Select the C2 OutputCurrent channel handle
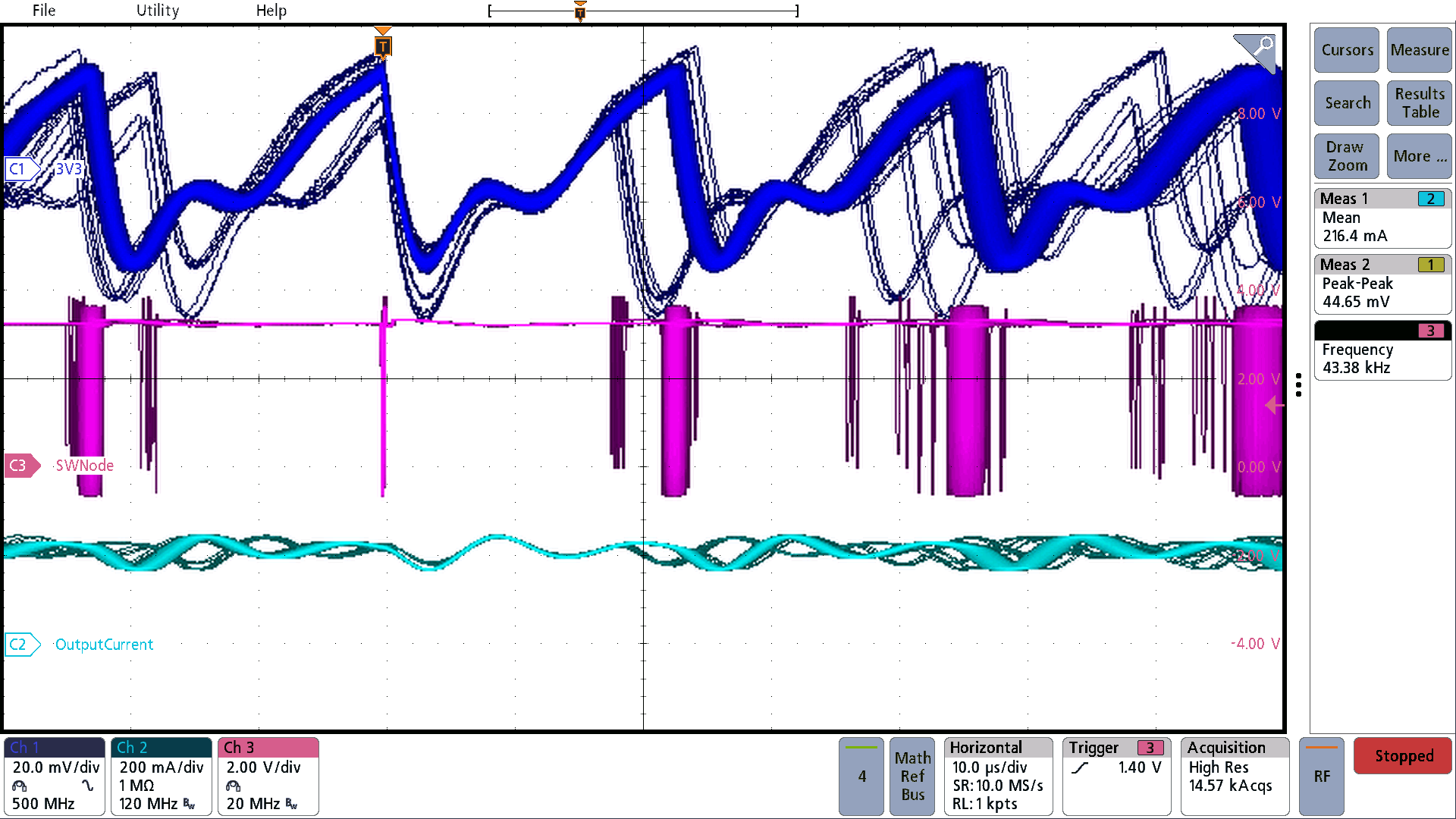Image resolution: width=1456 pixels, height=819 pixels. click(20, 645)
